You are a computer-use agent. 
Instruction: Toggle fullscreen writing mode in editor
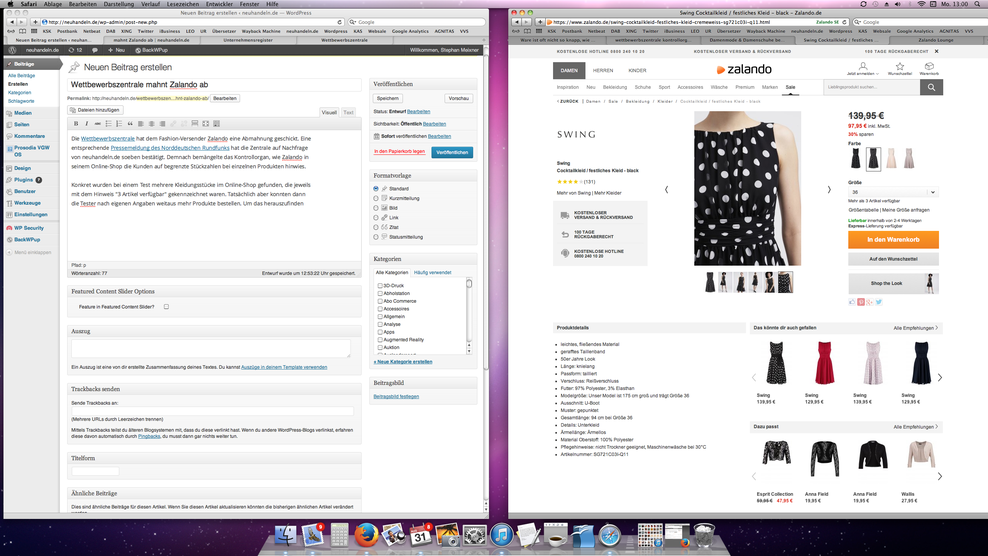coord(205,124)
